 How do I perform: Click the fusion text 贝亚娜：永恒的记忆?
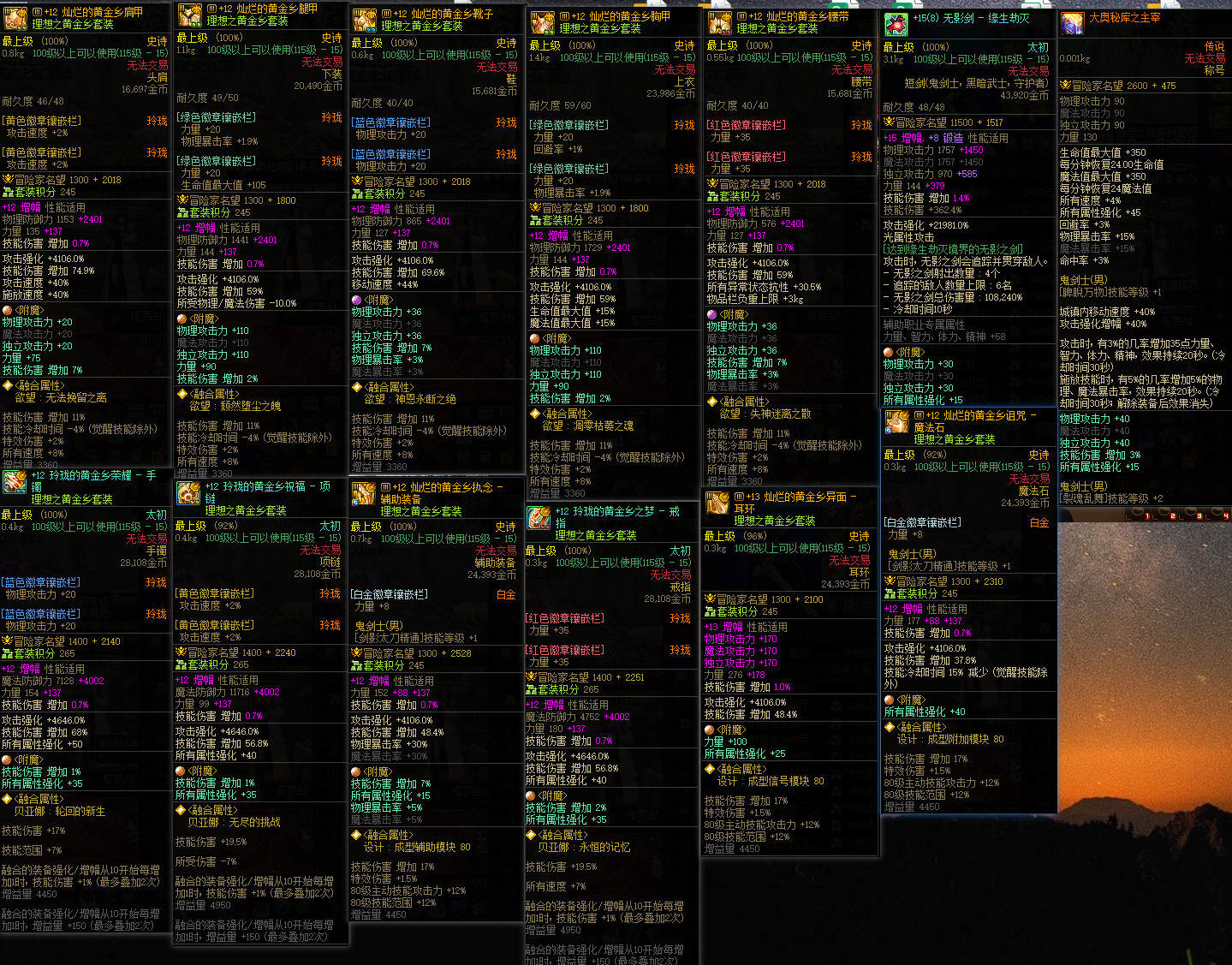[x=584, y=847]
